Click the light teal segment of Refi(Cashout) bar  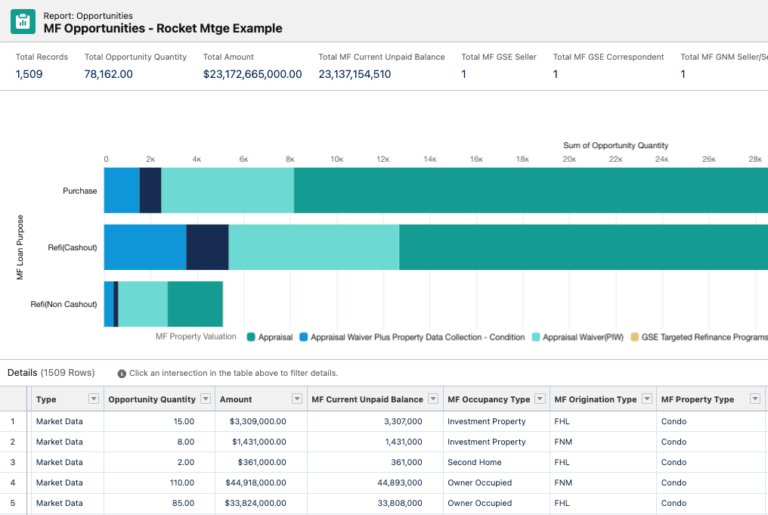pos(314,247)
